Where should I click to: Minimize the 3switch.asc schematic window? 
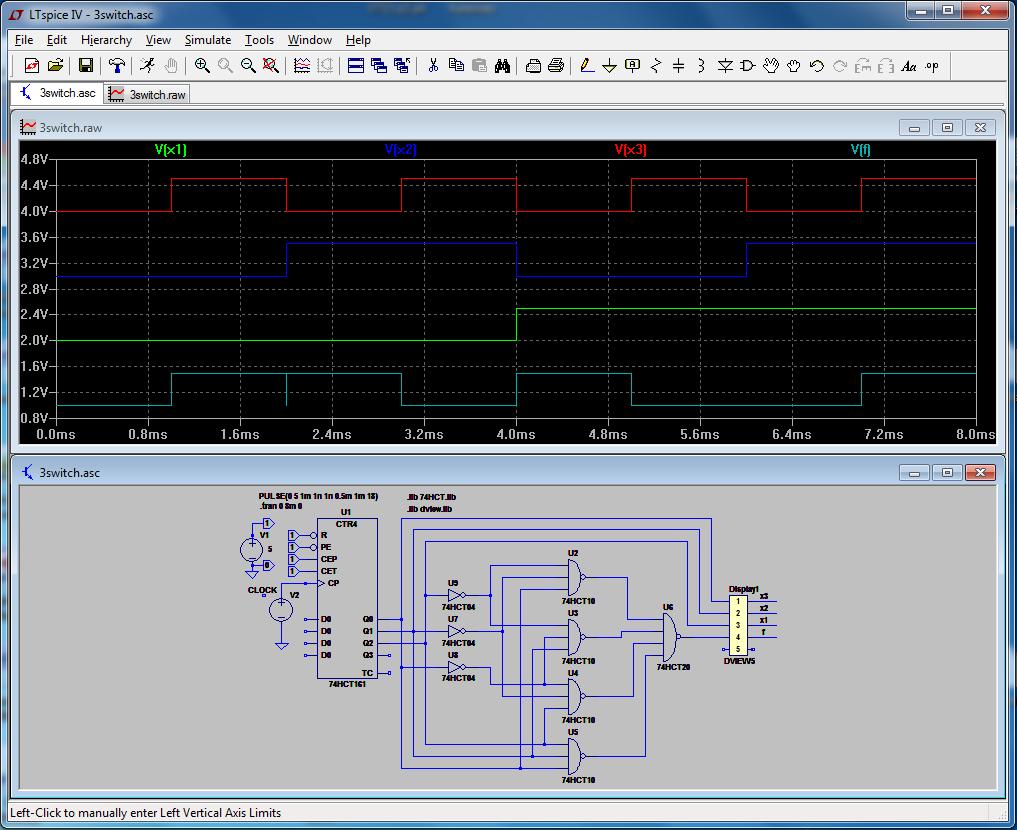[x=915, y=473]
